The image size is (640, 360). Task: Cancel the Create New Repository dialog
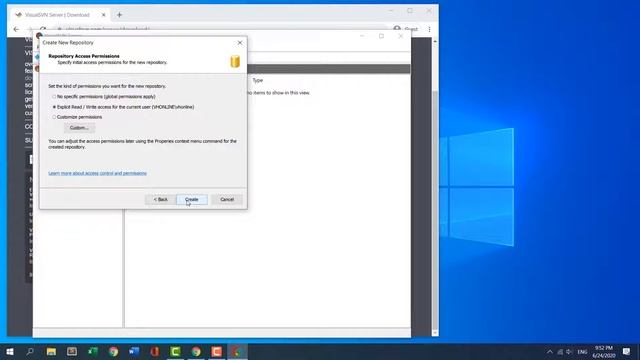coord(227,200)
